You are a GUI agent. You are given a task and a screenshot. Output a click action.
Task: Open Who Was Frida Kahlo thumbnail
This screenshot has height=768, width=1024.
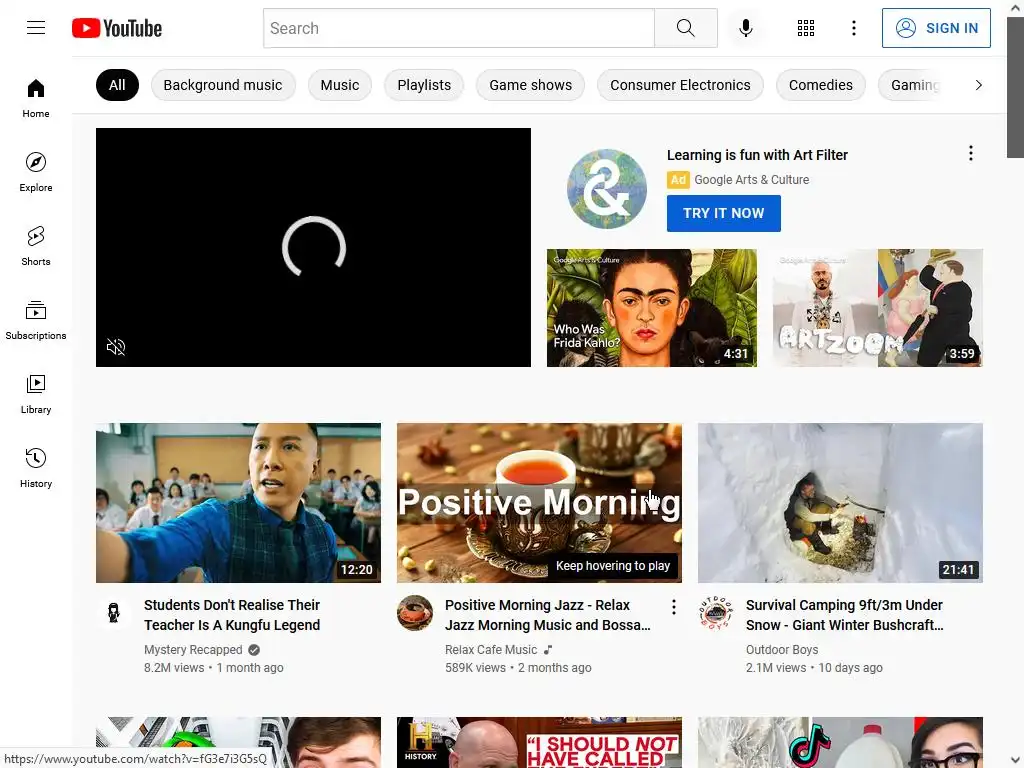click(652, 308)
